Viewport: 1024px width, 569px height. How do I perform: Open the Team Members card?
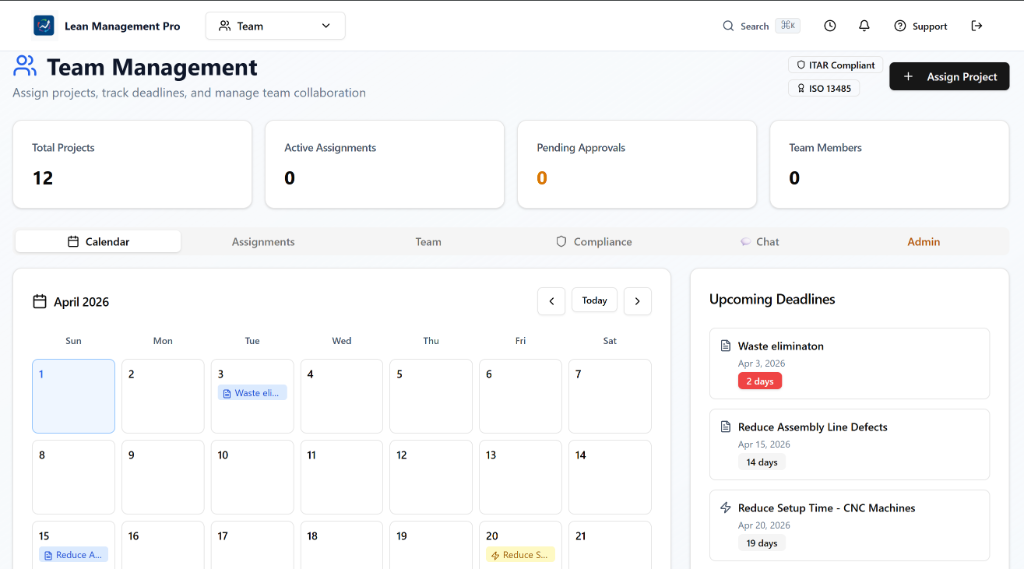click(889, 164)
